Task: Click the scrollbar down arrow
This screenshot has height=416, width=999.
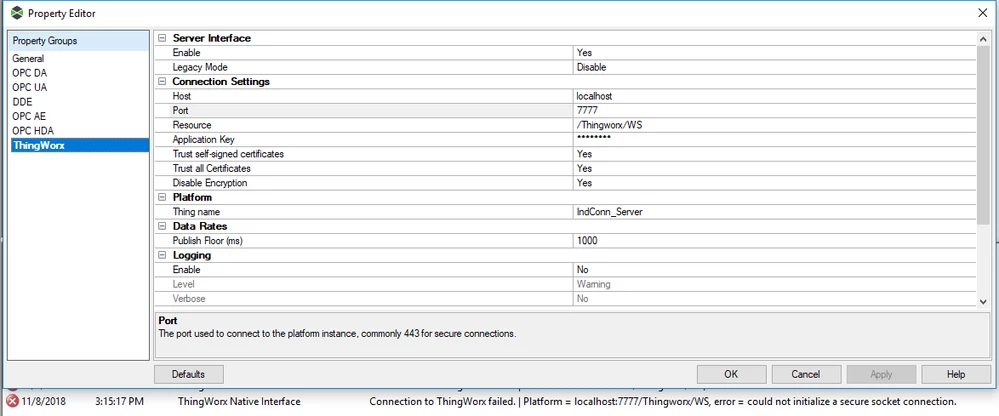Action: 983,301
